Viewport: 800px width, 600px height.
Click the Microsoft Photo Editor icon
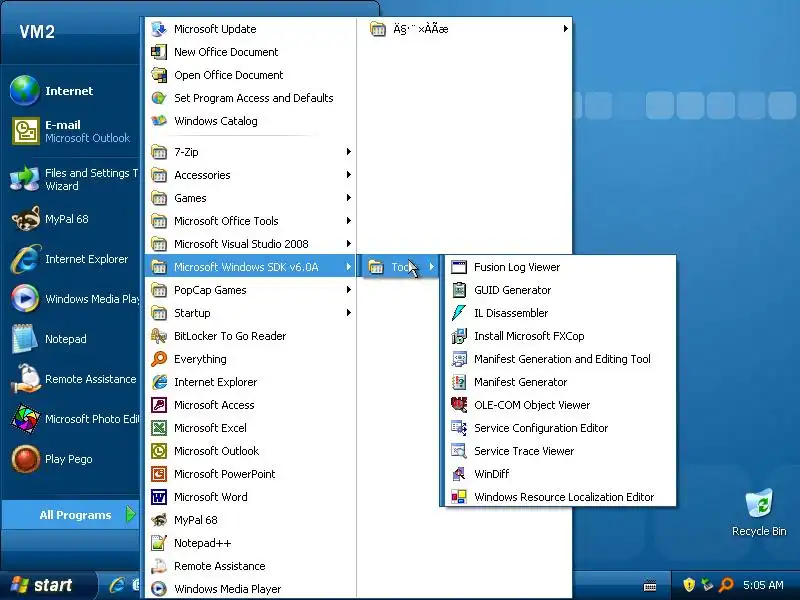pos(25,418)
